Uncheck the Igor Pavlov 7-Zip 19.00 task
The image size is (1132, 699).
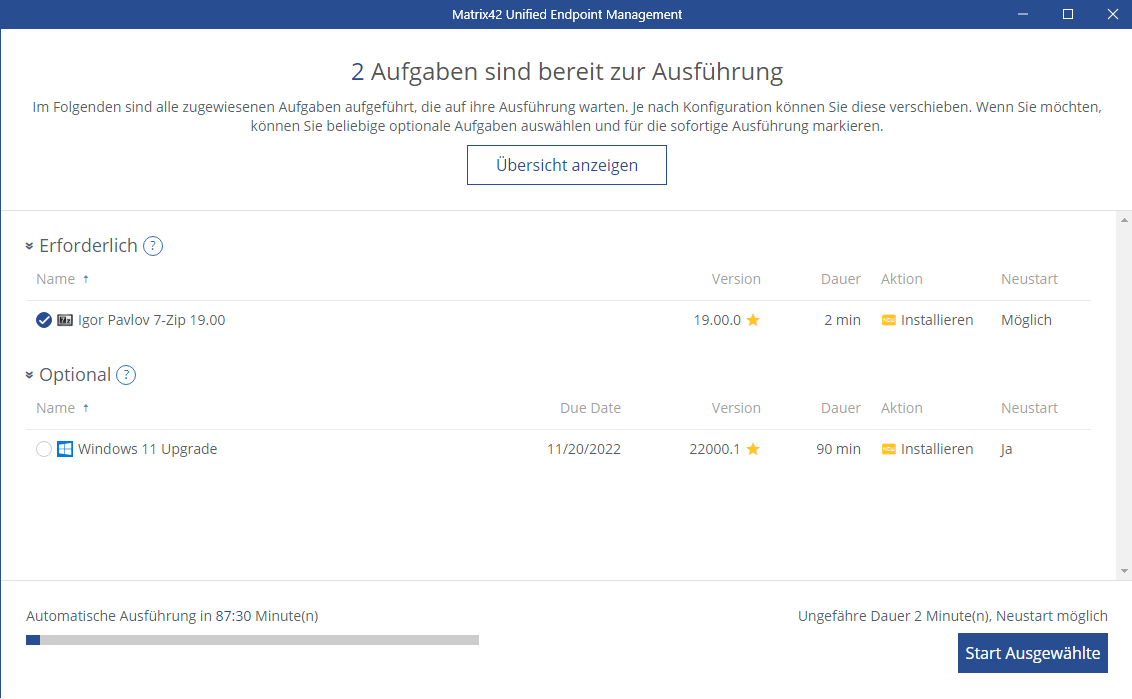(44, 320)
